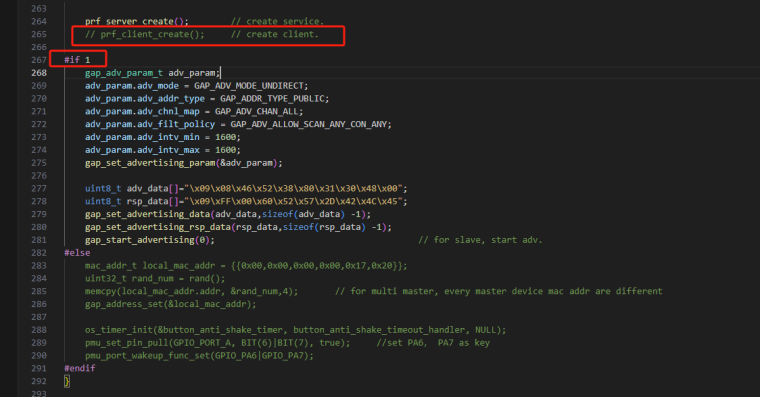Click "adv_param.adv_mode" on line 269

pos(132,86)
